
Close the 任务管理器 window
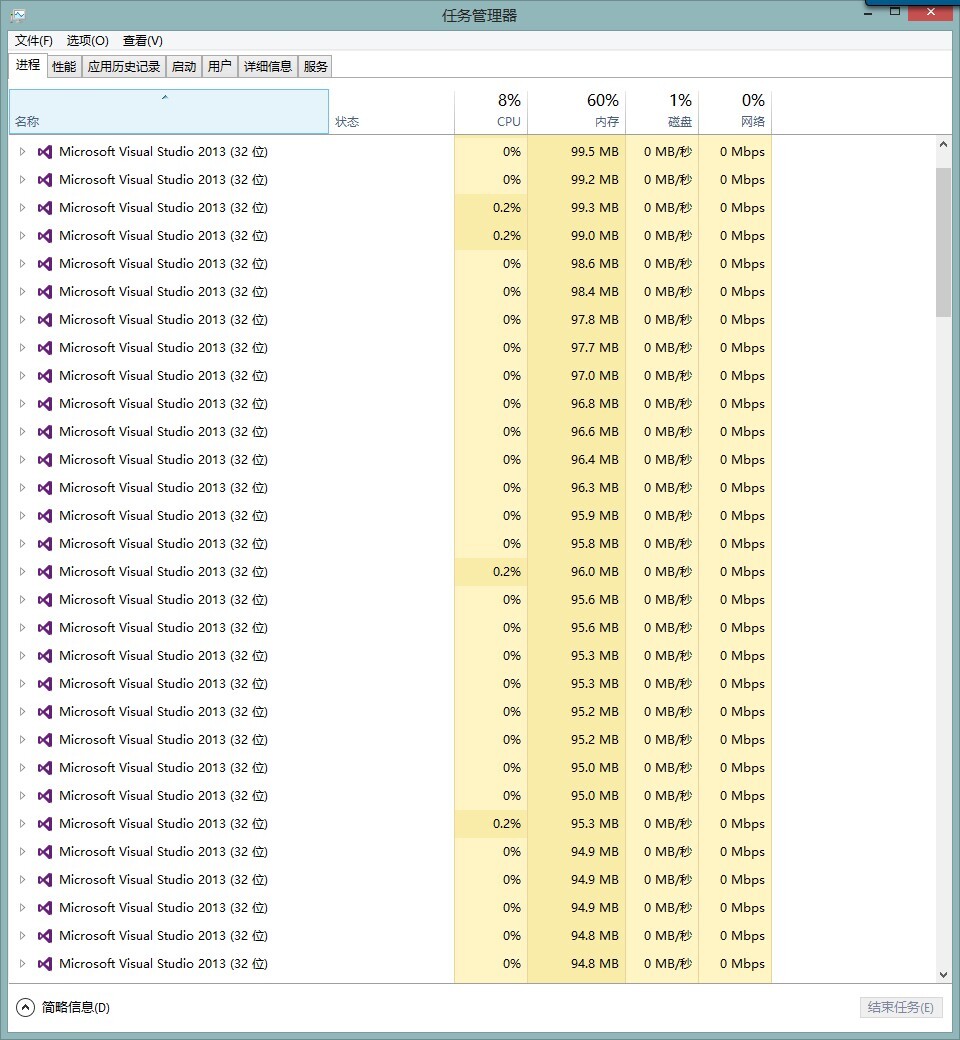(x=931, y=12)
